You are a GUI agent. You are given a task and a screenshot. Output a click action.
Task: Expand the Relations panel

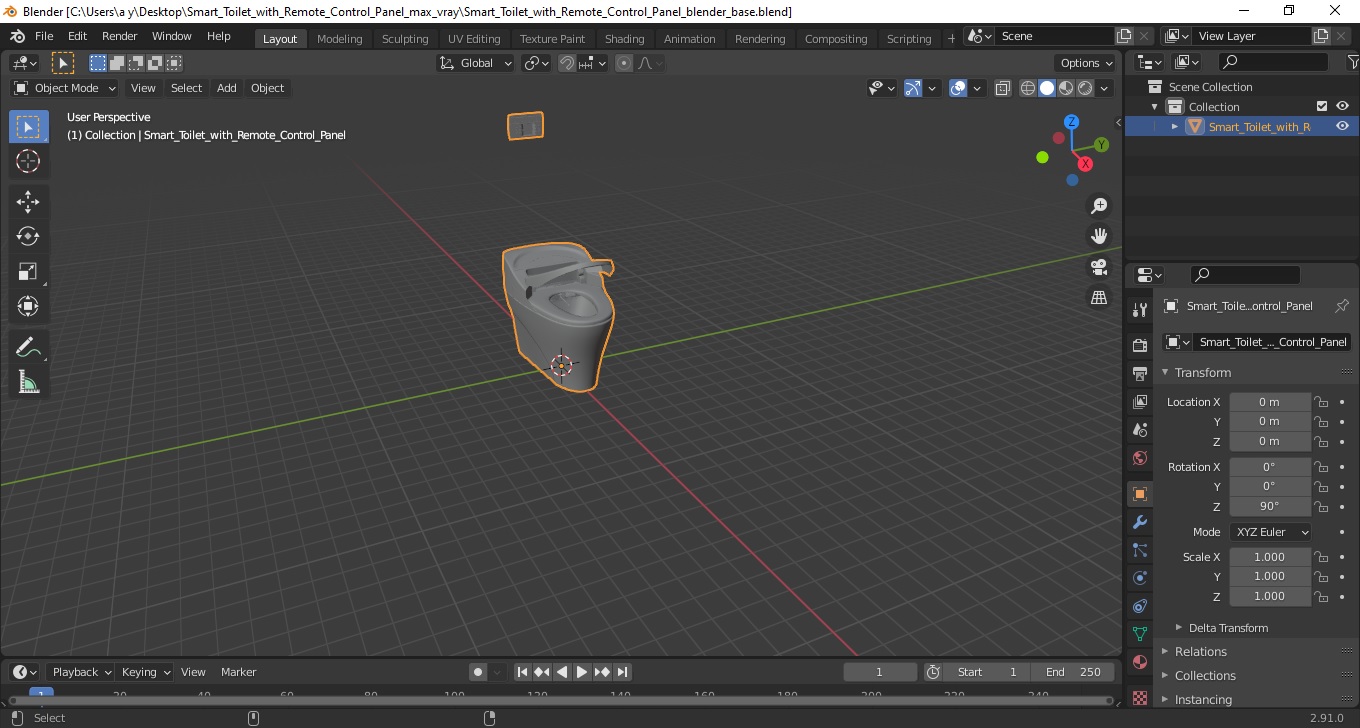[1200, 651]
